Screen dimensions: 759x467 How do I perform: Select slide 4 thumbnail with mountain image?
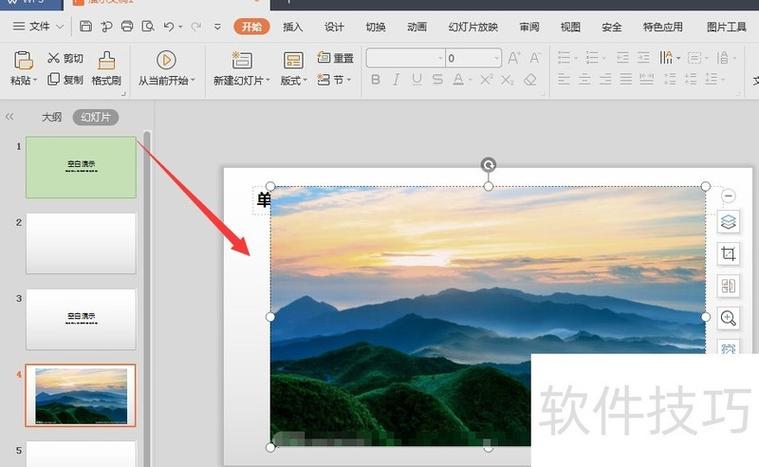coord(81,395)
